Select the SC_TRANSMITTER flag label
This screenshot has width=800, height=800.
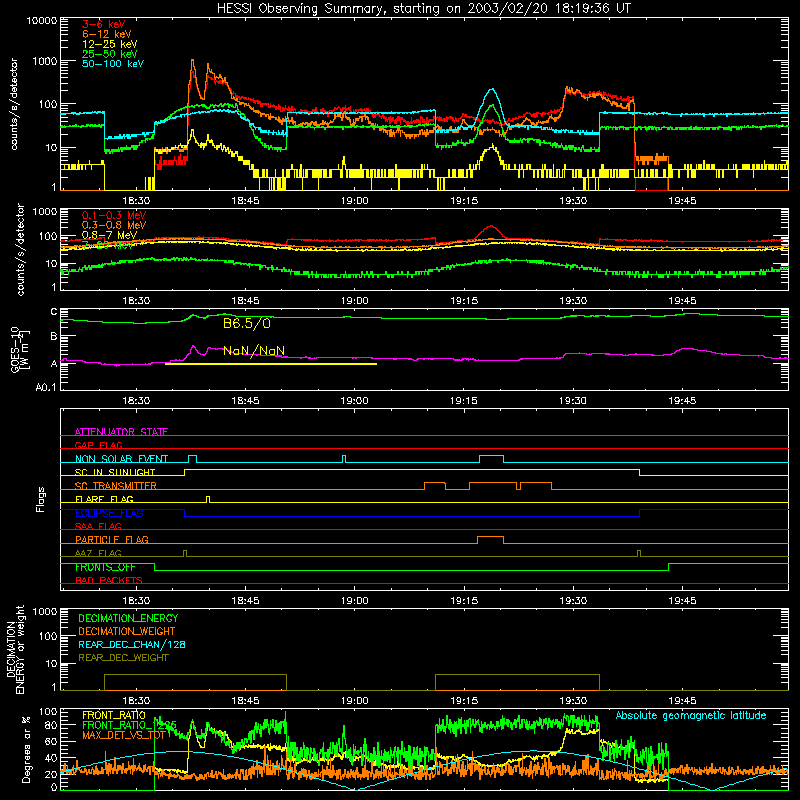pyautogui.click(x=116, y=486)
